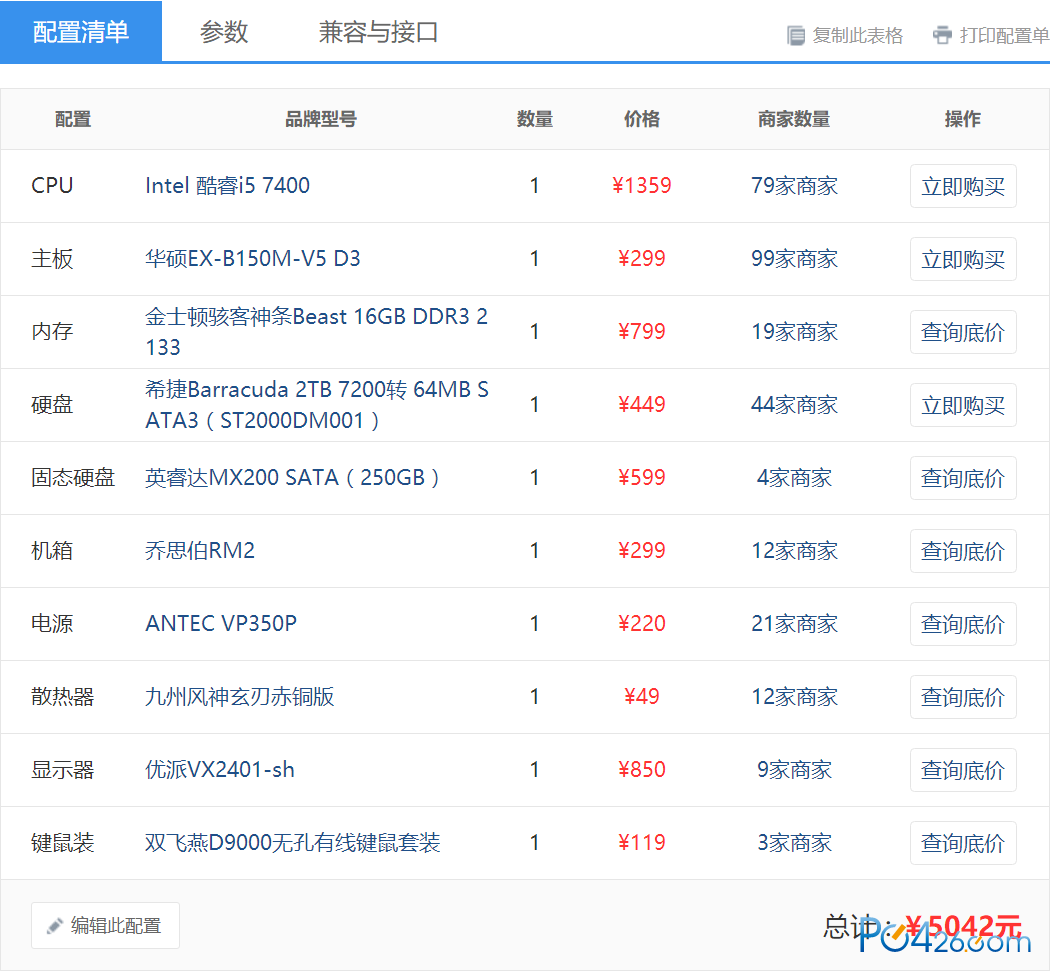Click 查询底价 for 九州风神玄刃赤铜版
The width and height of the screenshot is (1050, 971).
point(963,697)
